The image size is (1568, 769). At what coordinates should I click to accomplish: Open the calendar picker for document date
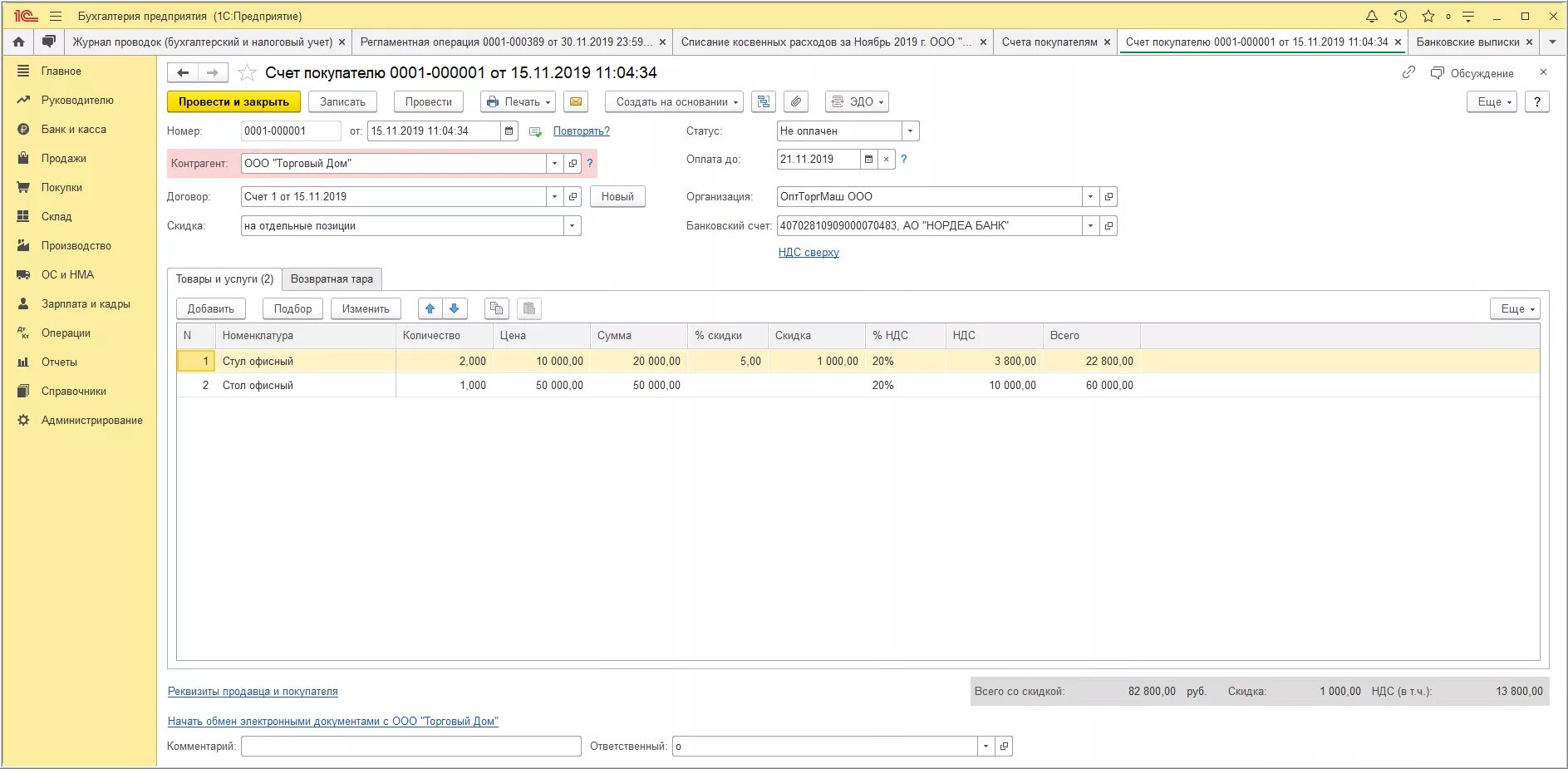509,131
